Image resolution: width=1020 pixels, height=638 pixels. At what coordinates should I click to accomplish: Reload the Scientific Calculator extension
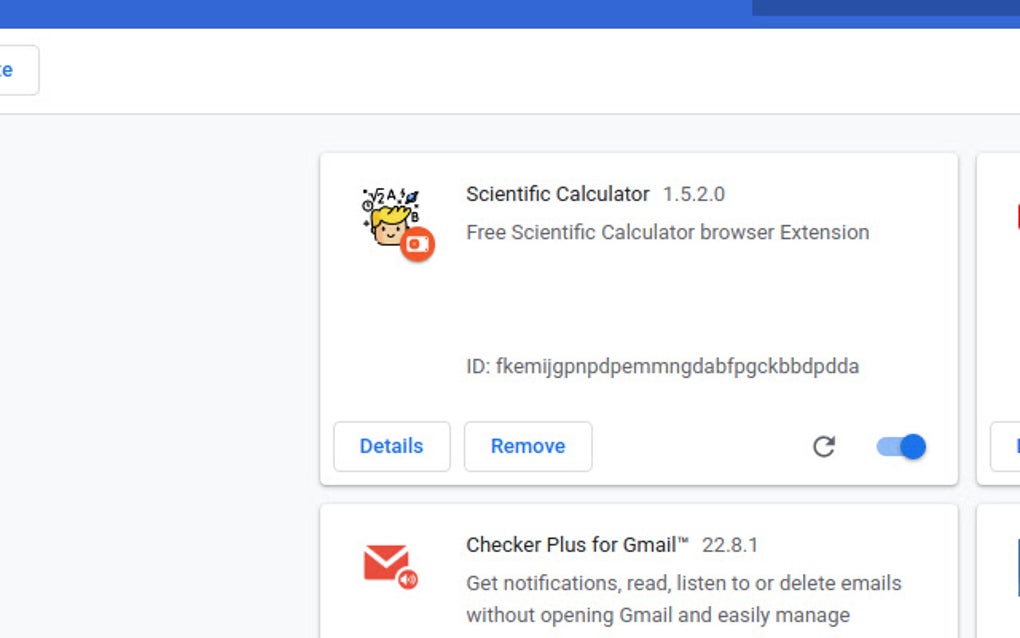823,447
